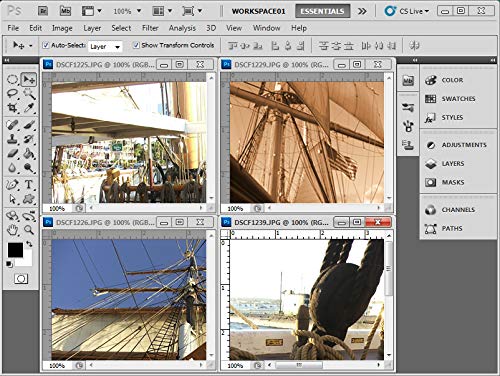Select the Paint Bucket tool

pyautogui.click(x=29, y=153)
